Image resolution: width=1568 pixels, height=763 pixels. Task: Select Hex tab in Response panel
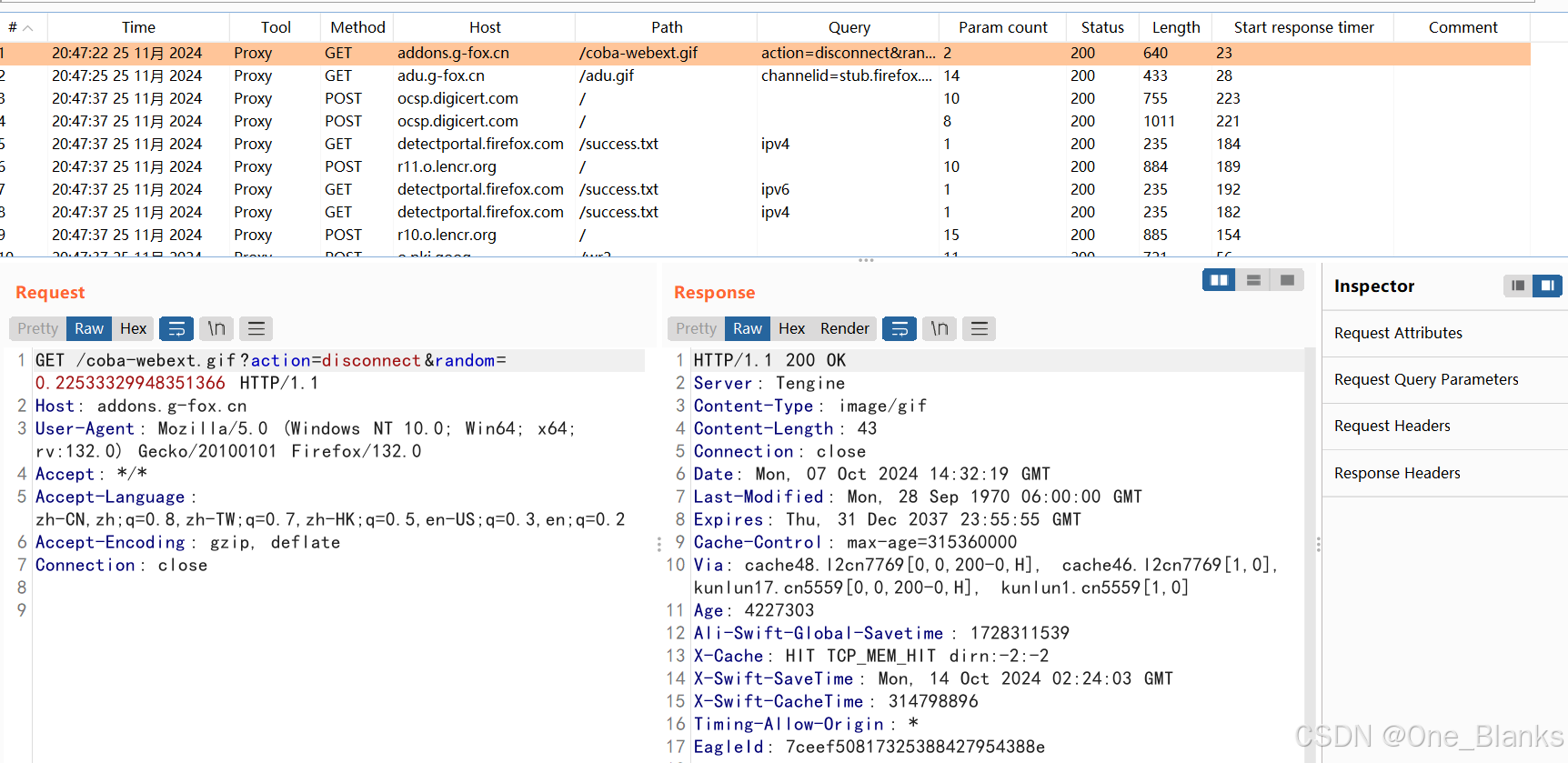click(x=791, y=328)
